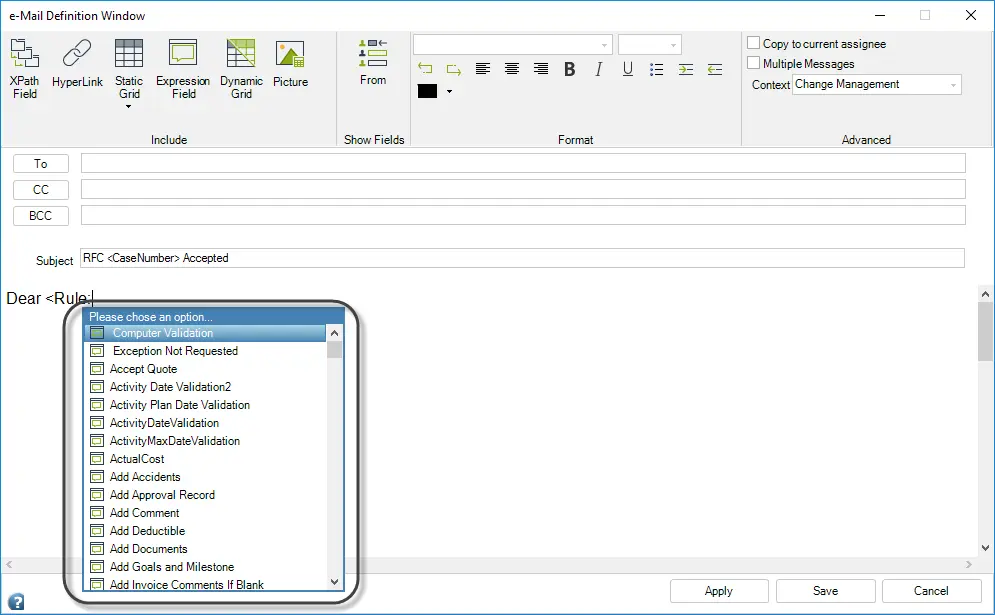Enable Multiple Messages checkbox
995x615 pixels.
[x=753, y=63]
